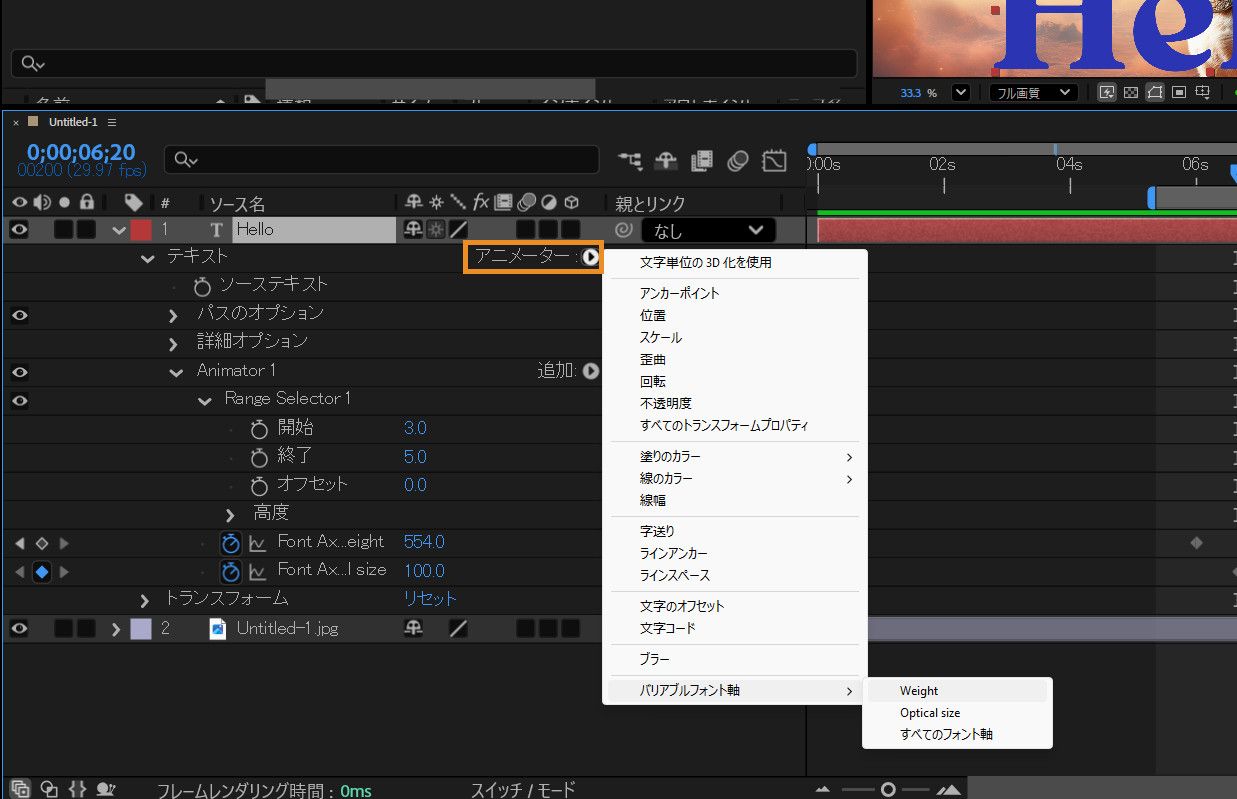Click inside the timeline search field

click(380, 160)
